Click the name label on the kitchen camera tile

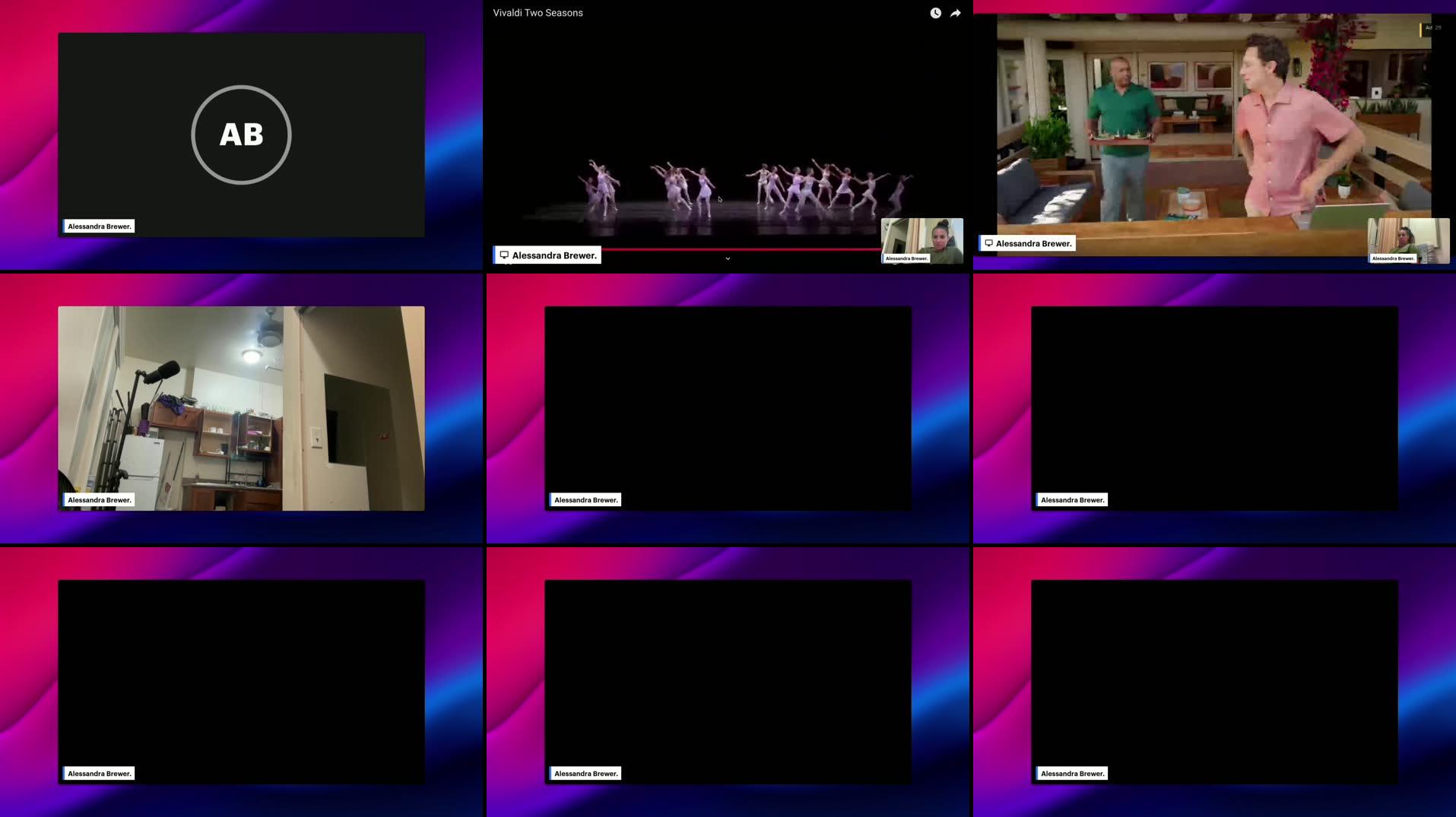click(99, 500)
